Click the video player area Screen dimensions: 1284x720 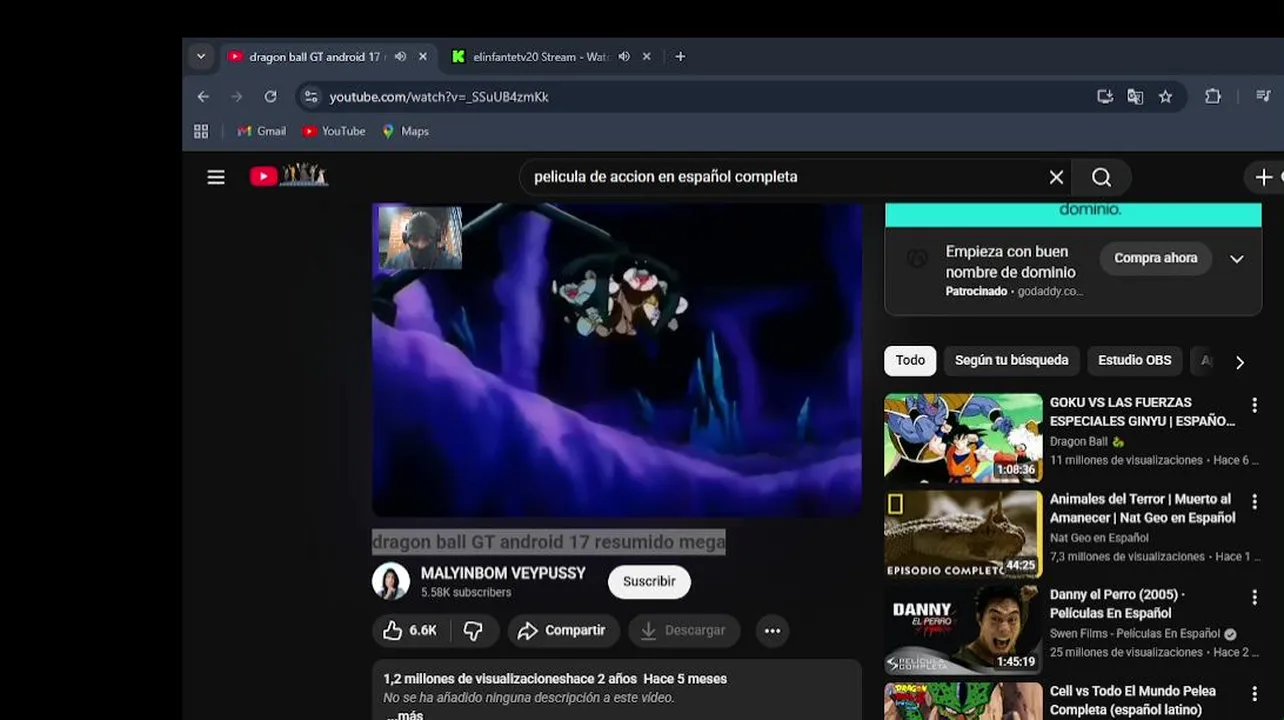pyautogui.click(x=617, y=360)
